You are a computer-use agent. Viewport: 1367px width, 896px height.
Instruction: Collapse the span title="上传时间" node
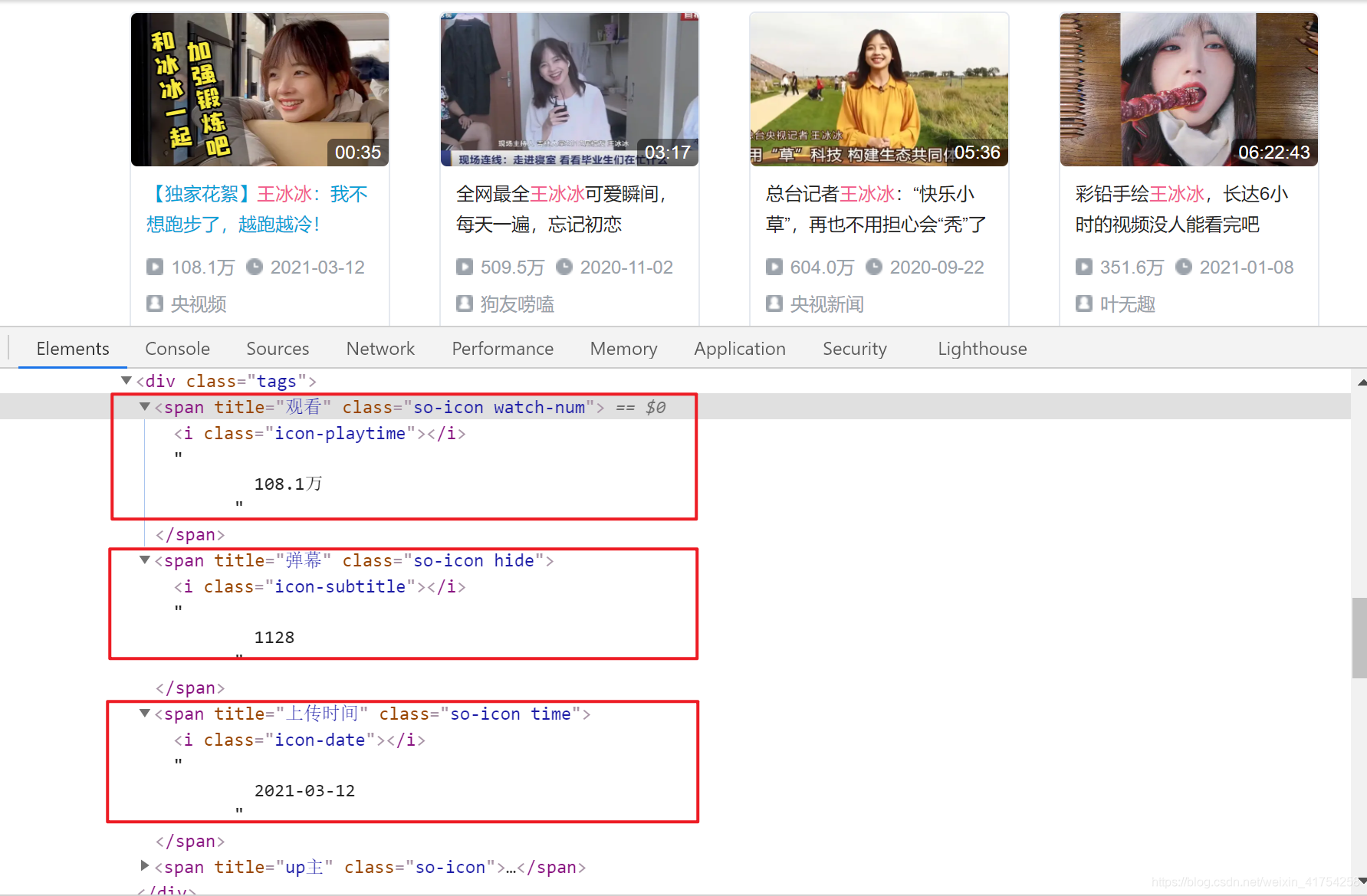point(144,713)
